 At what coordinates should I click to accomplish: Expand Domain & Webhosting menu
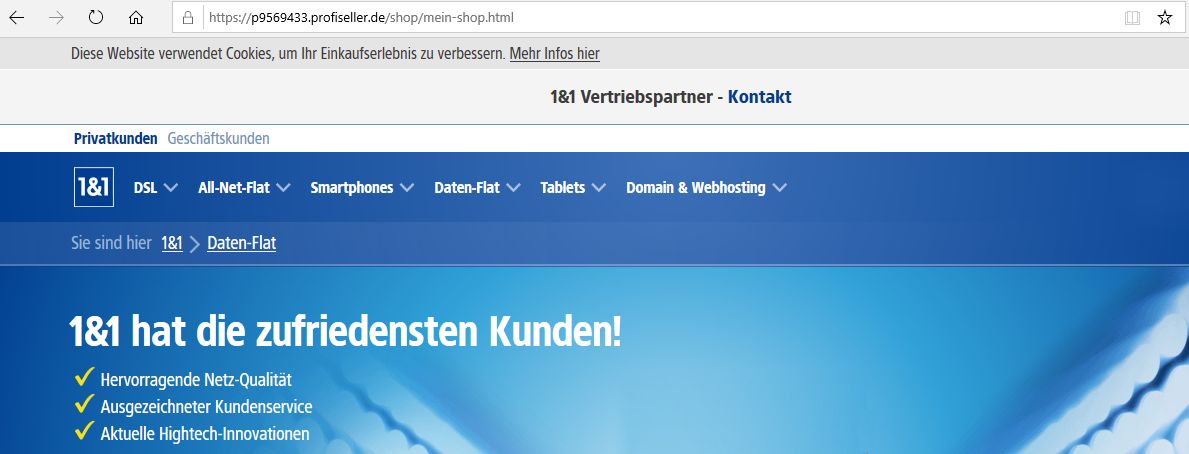pyautogui.click(x=706, y=188)
